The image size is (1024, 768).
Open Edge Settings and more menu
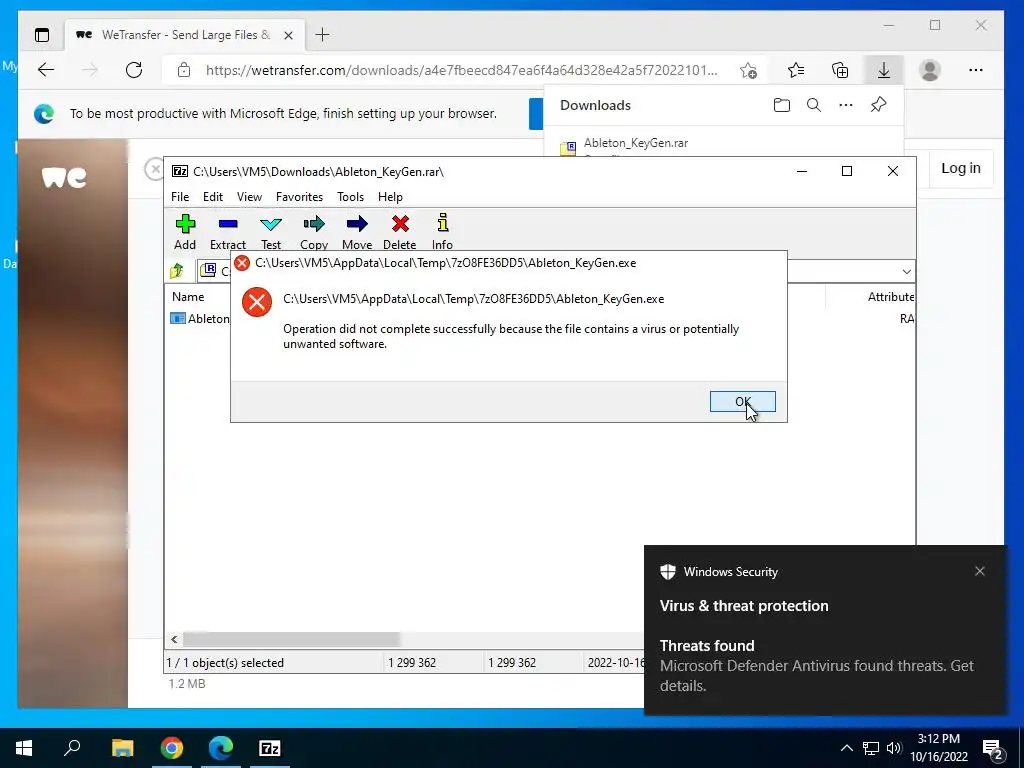tap(976, 70)
